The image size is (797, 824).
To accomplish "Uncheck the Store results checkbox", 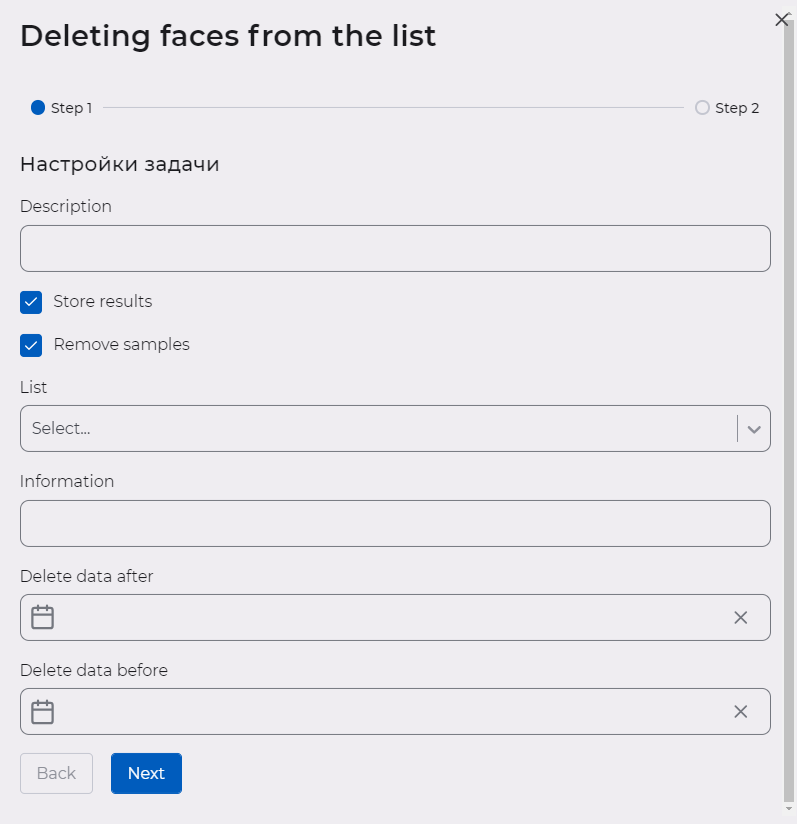I will (x=30, y=301).
